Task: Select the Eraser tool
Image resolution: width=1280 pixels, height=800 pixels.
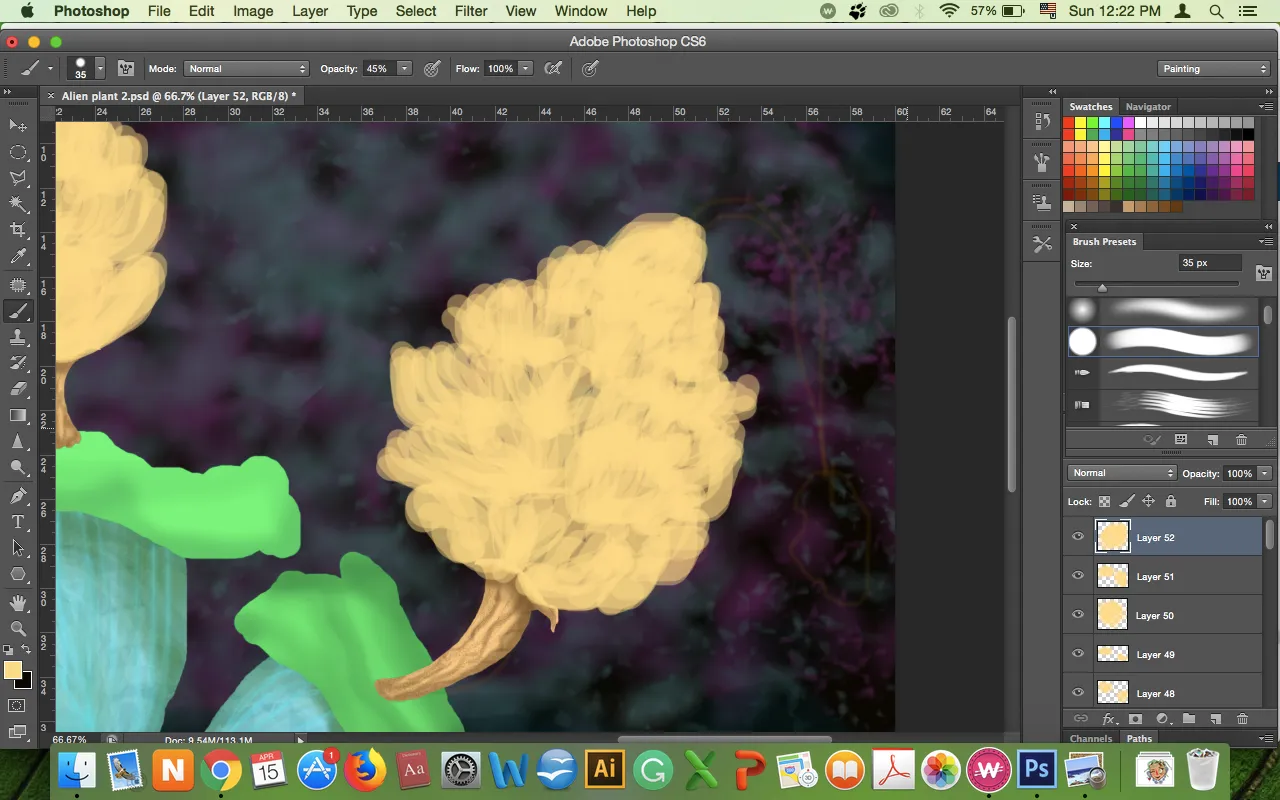Action: [x=18, y=389]
